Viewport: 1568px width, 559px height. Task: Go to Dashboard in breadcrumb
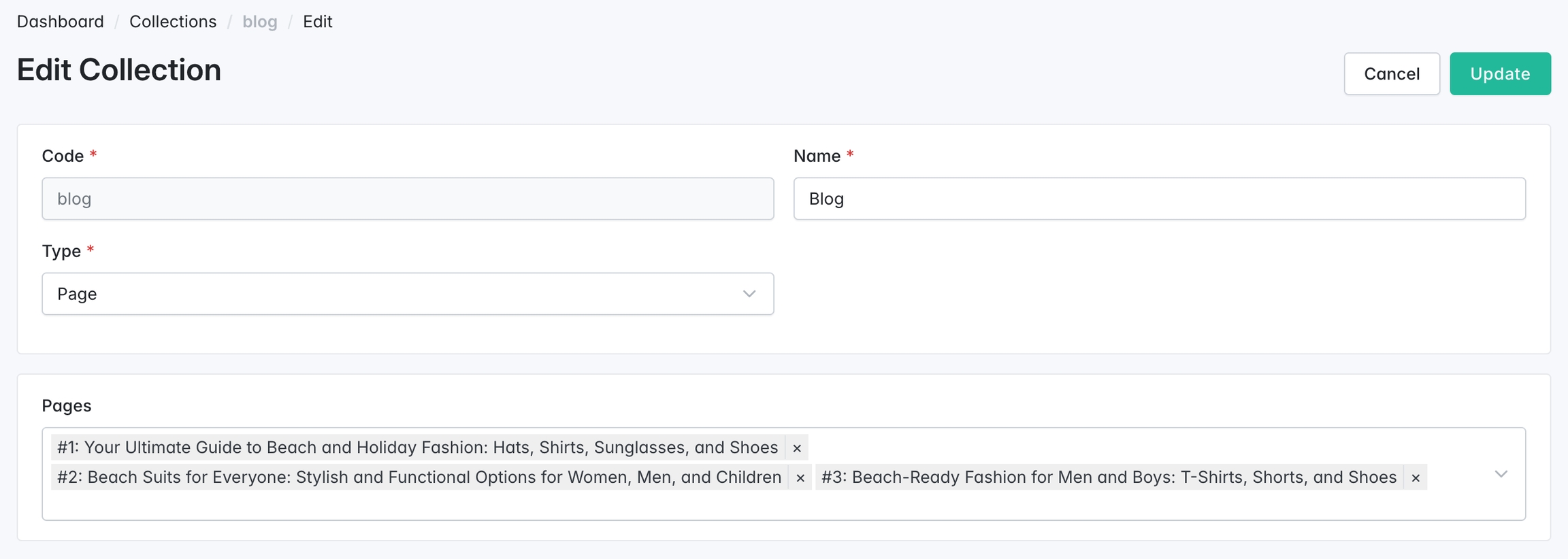(61, 22)
